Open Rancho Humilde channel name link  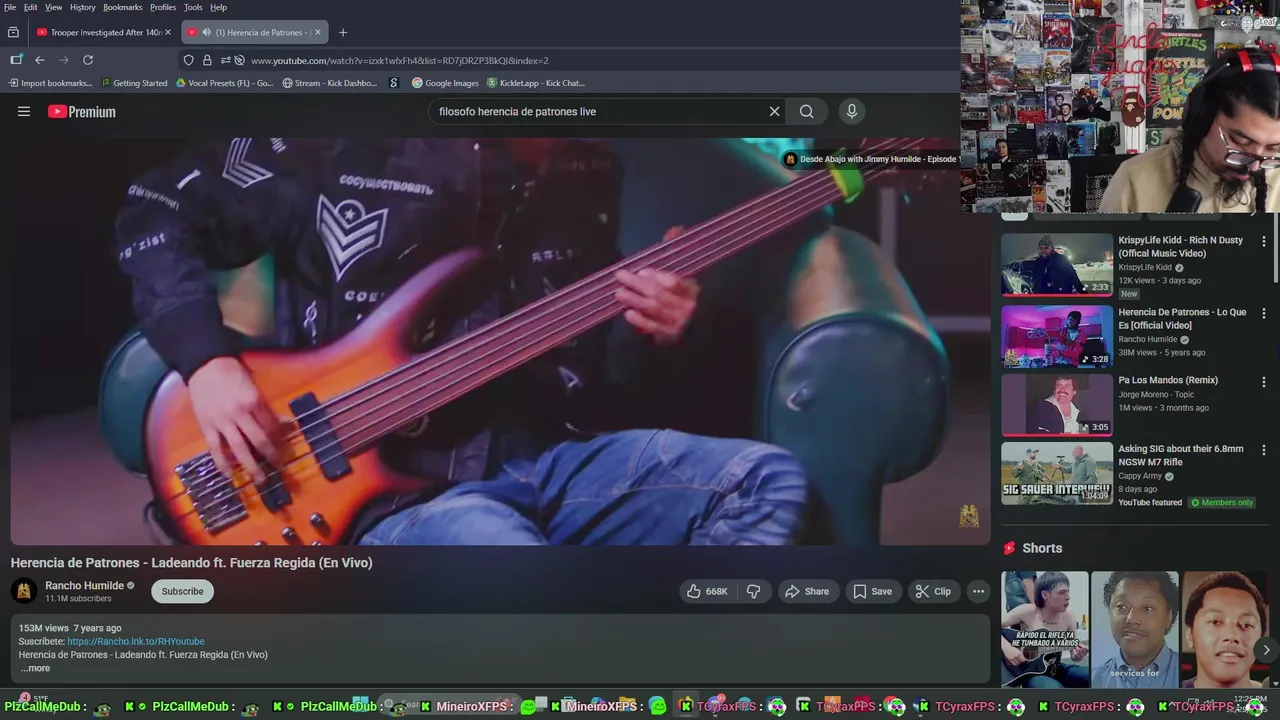pos(84,586)
